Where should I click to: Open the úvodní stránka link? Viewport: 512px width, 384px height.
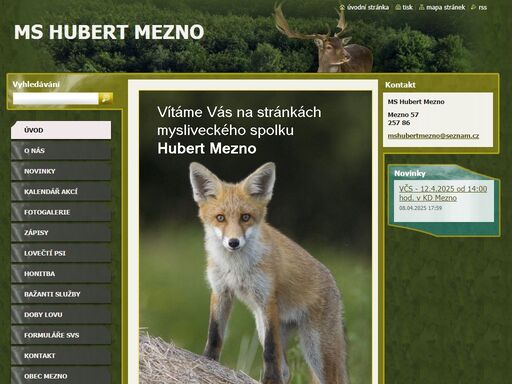[x=368, y=7]
